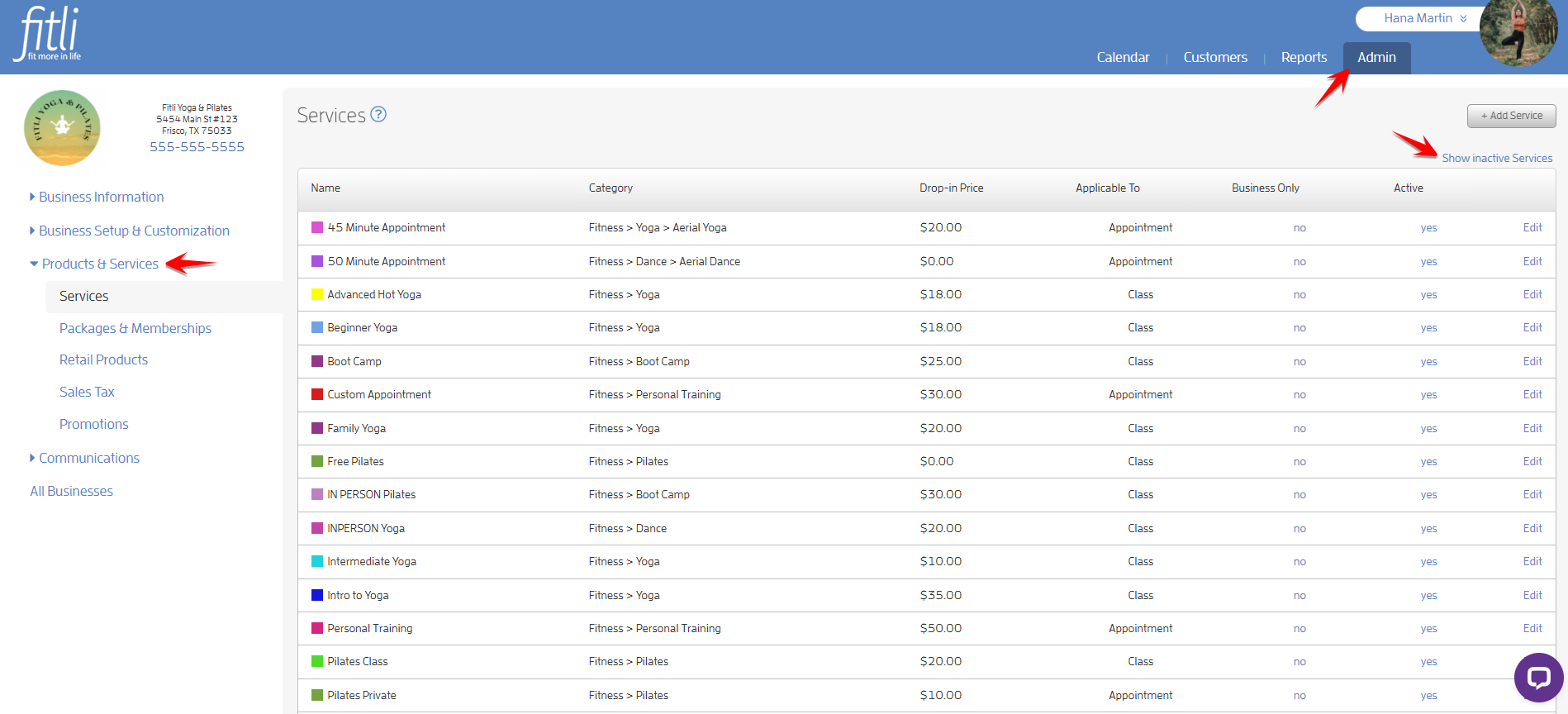This screenshot has width=1568, height=714.
Task: Edit the Custom Appointment service
Action: (x=1532, y=394)
